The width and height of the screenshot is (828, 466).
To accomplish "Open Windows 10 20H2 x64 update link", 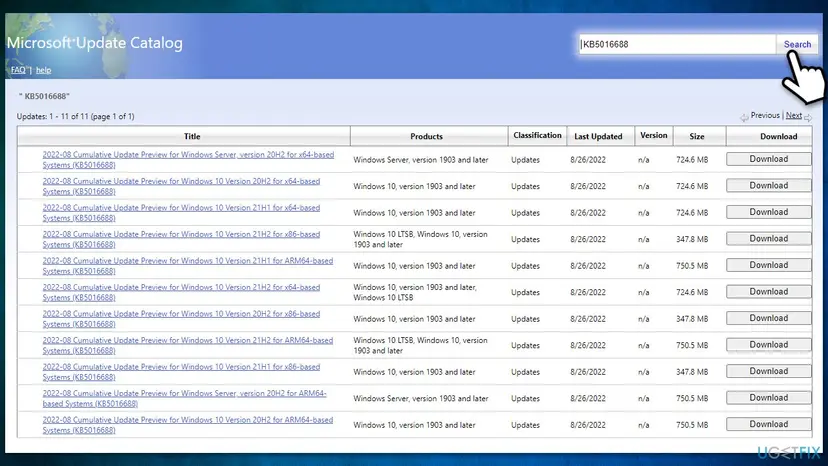I will pos(181,186).
